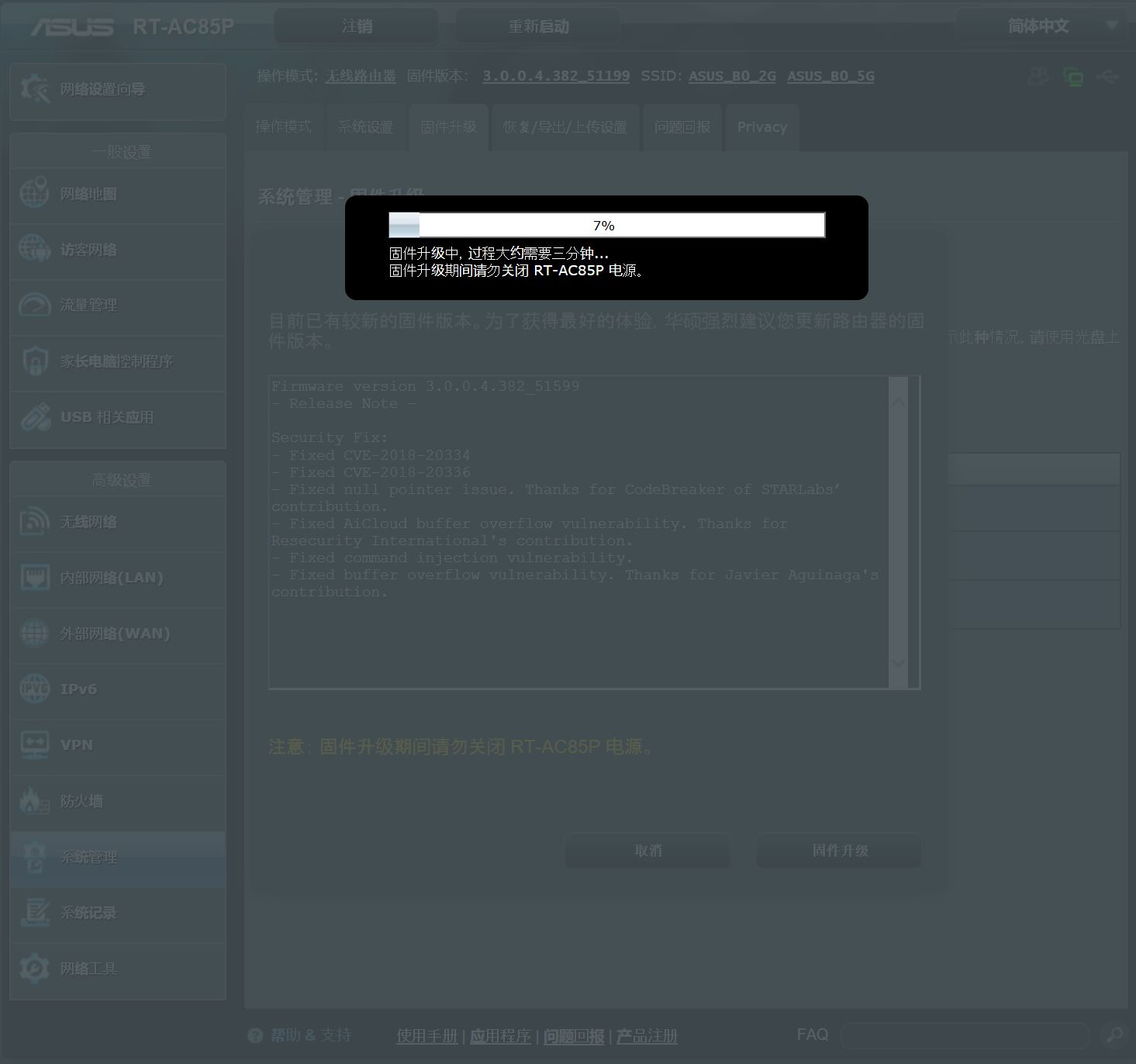Click the 注销 logout button
The image size is (1136, 1064).
click(x=357, y=26)
